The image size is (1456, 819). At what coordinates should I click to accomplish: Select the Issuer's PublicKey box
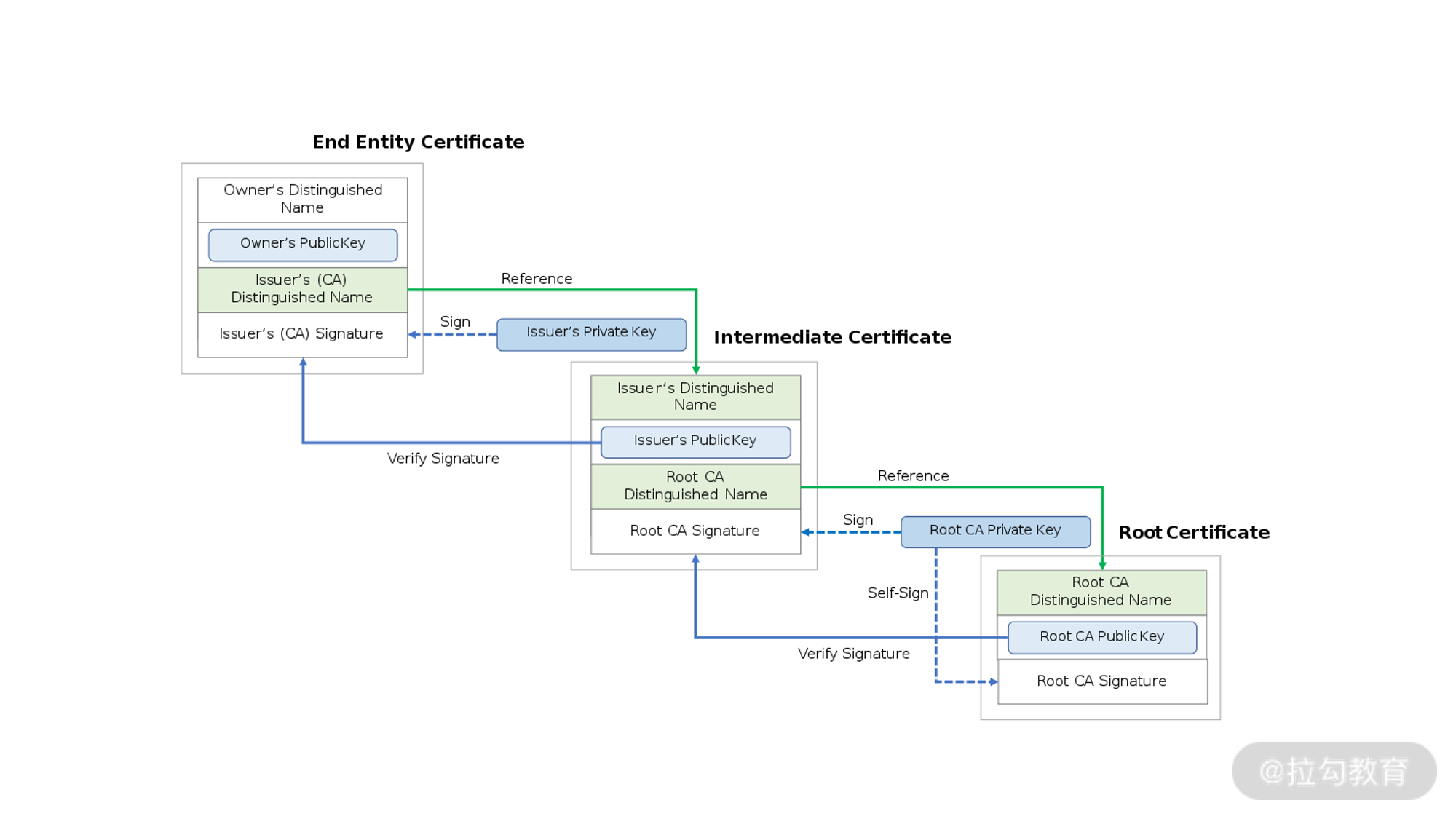point(695,441)
